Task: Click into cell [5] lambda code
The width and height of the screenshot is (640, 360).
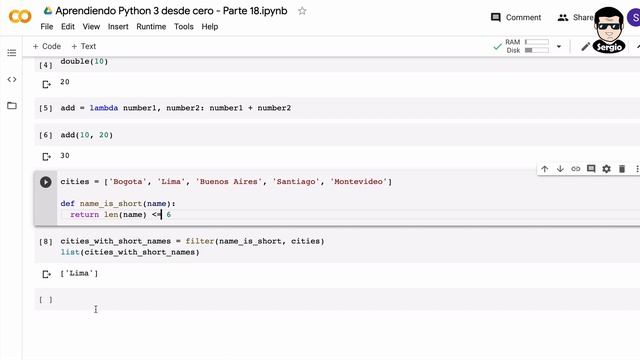Action: pos(176,108)
